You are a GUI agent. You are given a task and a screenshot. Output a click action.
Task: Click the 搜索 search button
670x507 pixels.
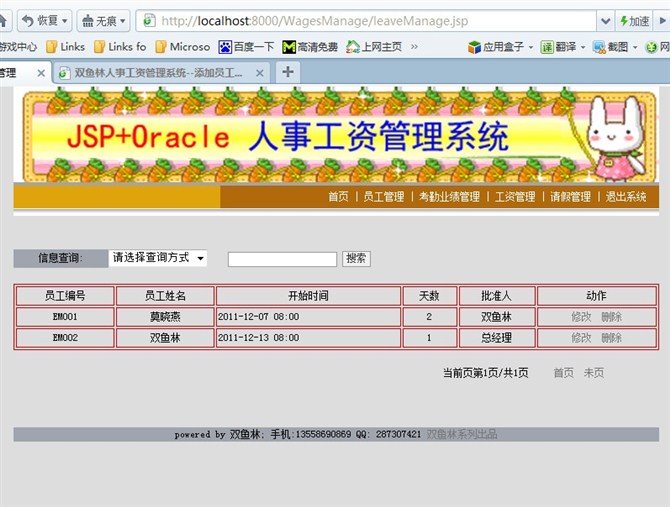click(356, 259)
